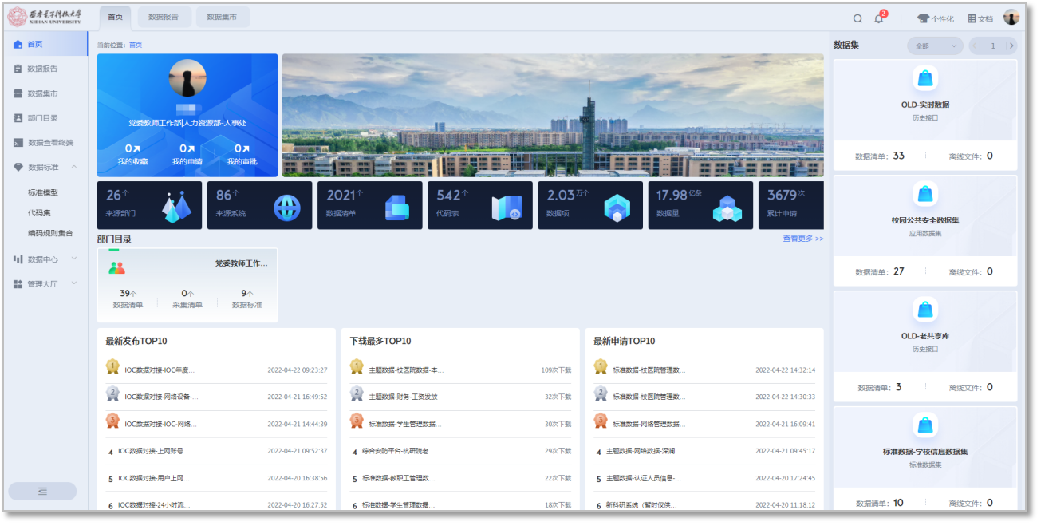Click the stacked pages icon on 2021个 card
This screenshot has width=1038, height=523.
point(397,208)
